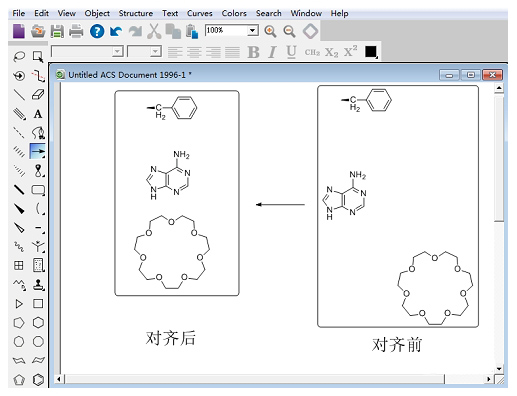Click the Redo arrow icon
Image resolution: width=517 pixels, height=396 pixels.
point(135,32)
